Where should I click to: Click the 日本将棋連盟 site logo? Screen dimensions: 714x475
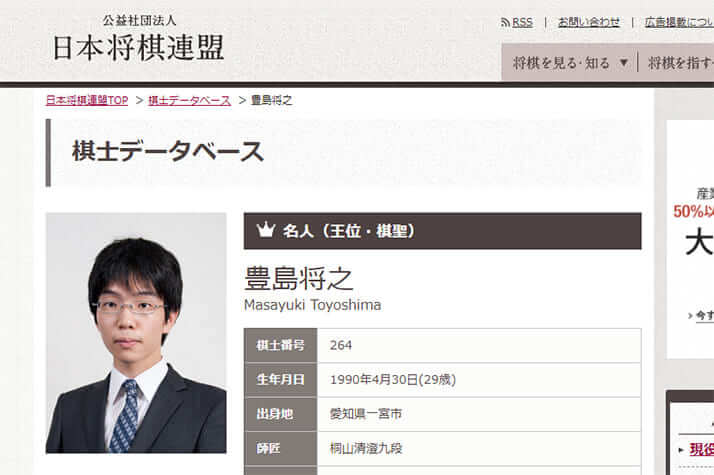(138, 47)
